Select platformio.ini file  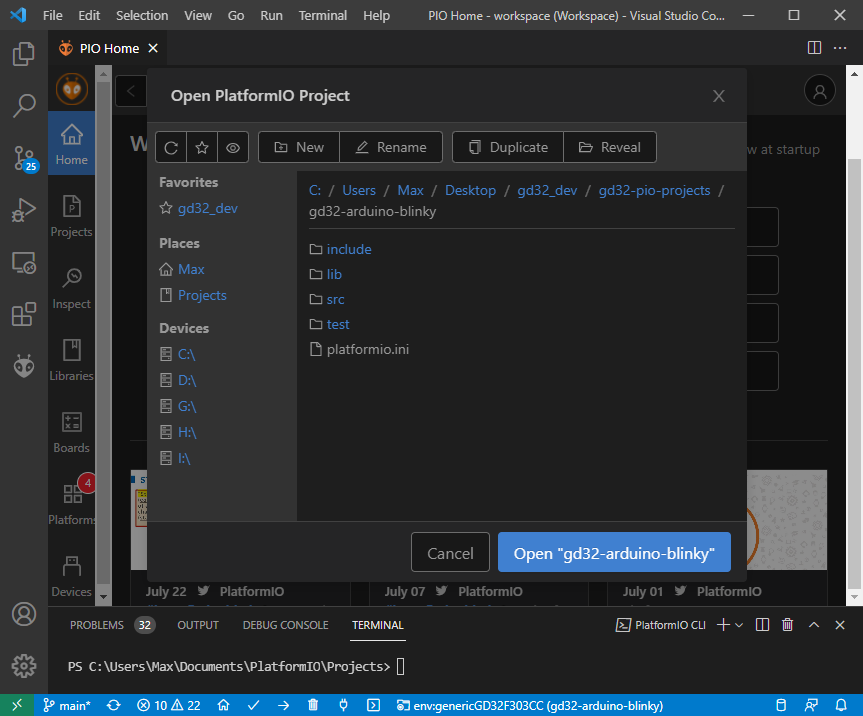tap(368, 349)
